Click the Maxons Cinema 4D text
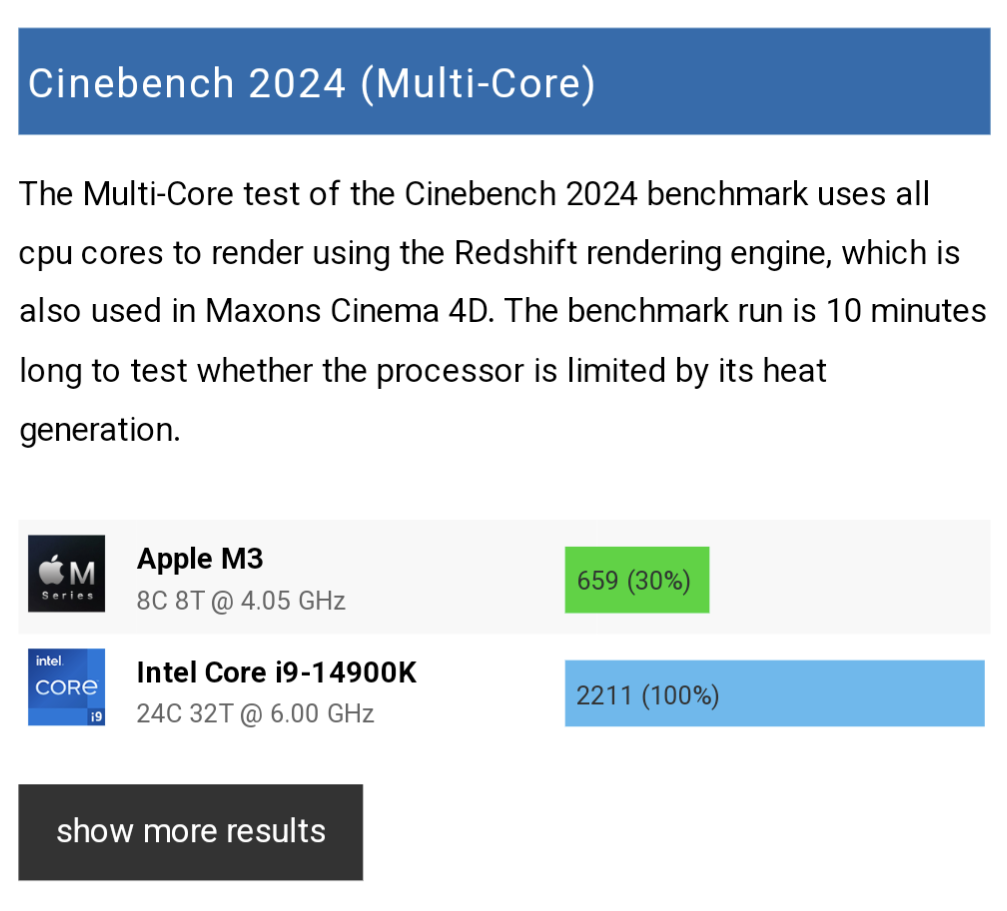Viewport: 1007px width, 911px height. click(x=350, y=311)
